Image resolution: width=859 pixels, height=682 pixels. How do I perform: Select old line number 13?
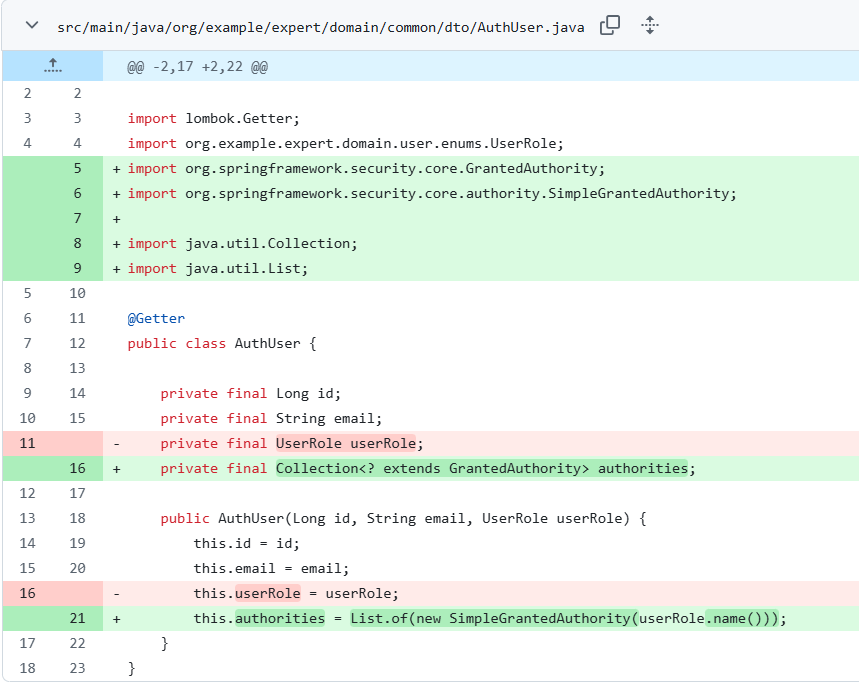click(27, 518)
